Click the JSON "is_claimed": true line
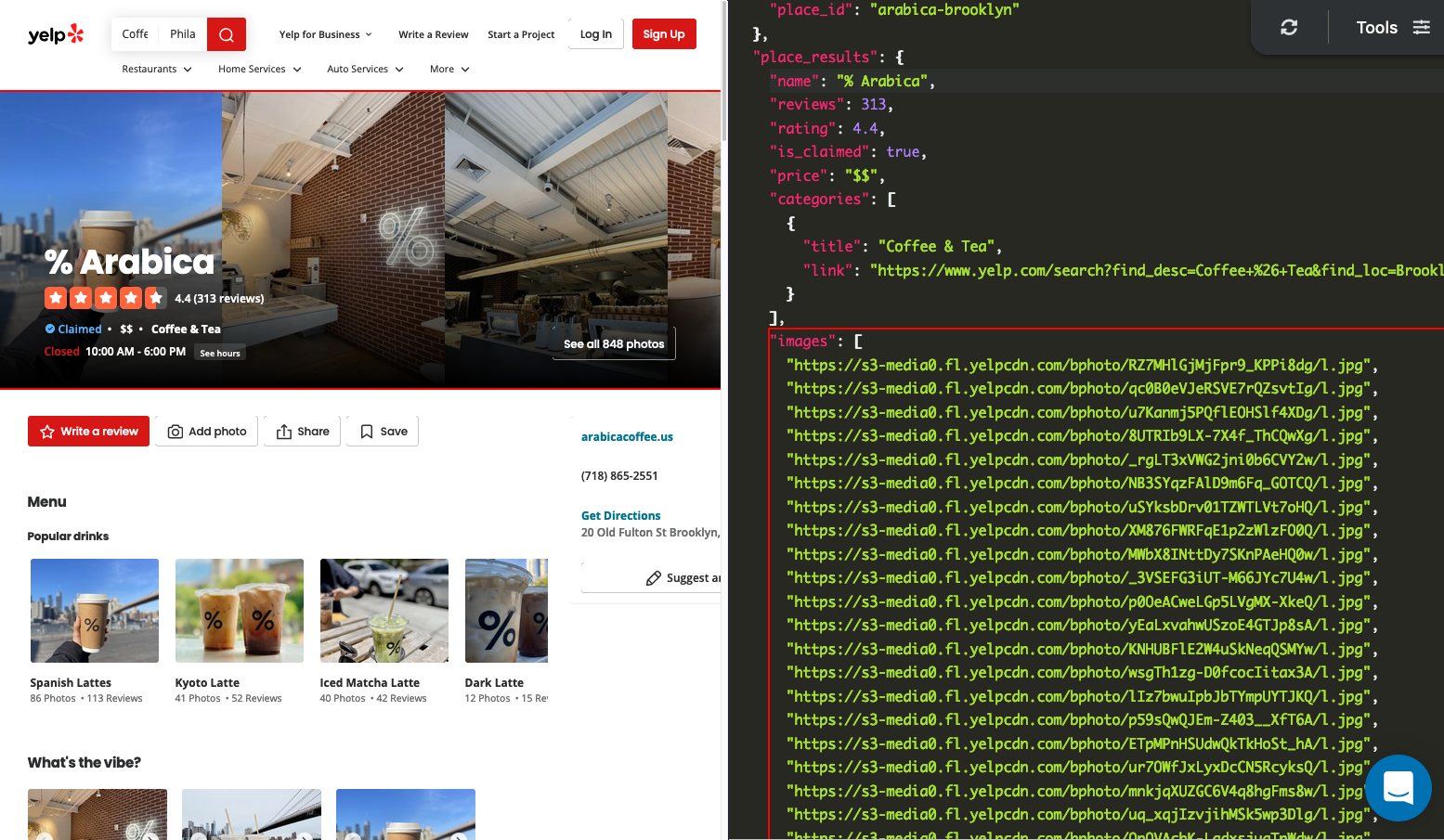The height and width of the screenshot is (840, 1444). (848, 151)
